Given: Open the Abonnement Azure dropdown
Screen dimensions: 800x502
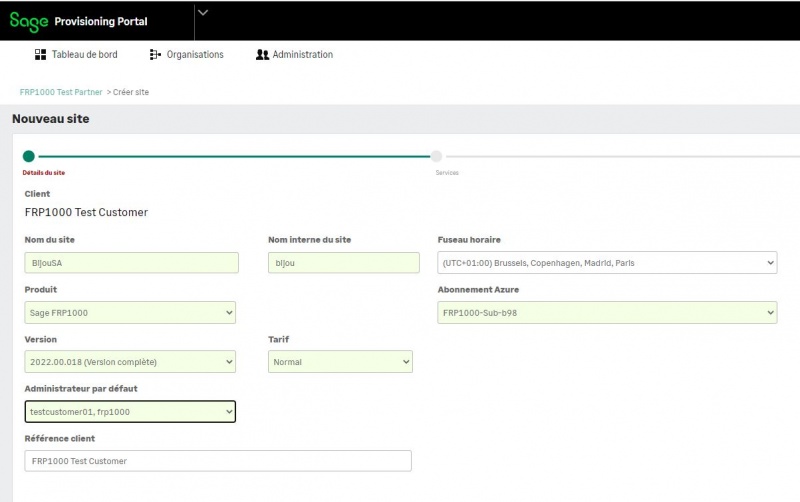Looking at the screenshot, I should [607, 312].
